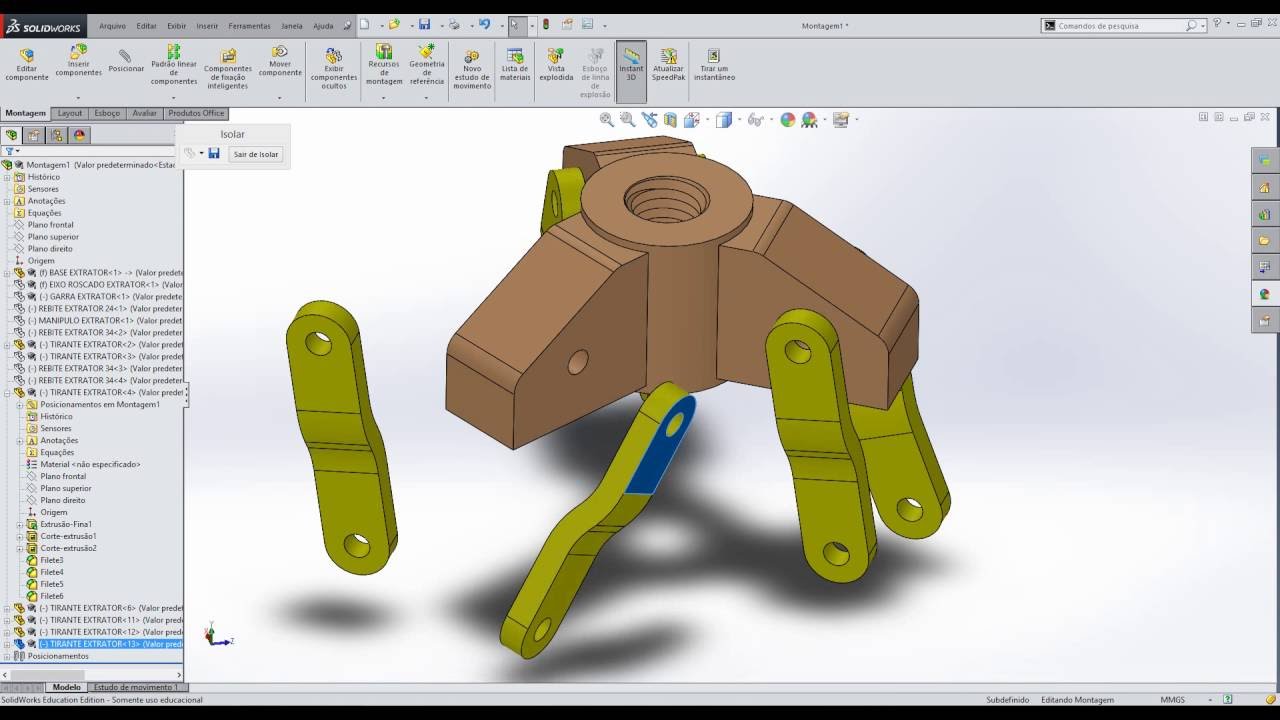Select Mover componente tool
The height and width of the screenshot is (720, 1280).
280,61
